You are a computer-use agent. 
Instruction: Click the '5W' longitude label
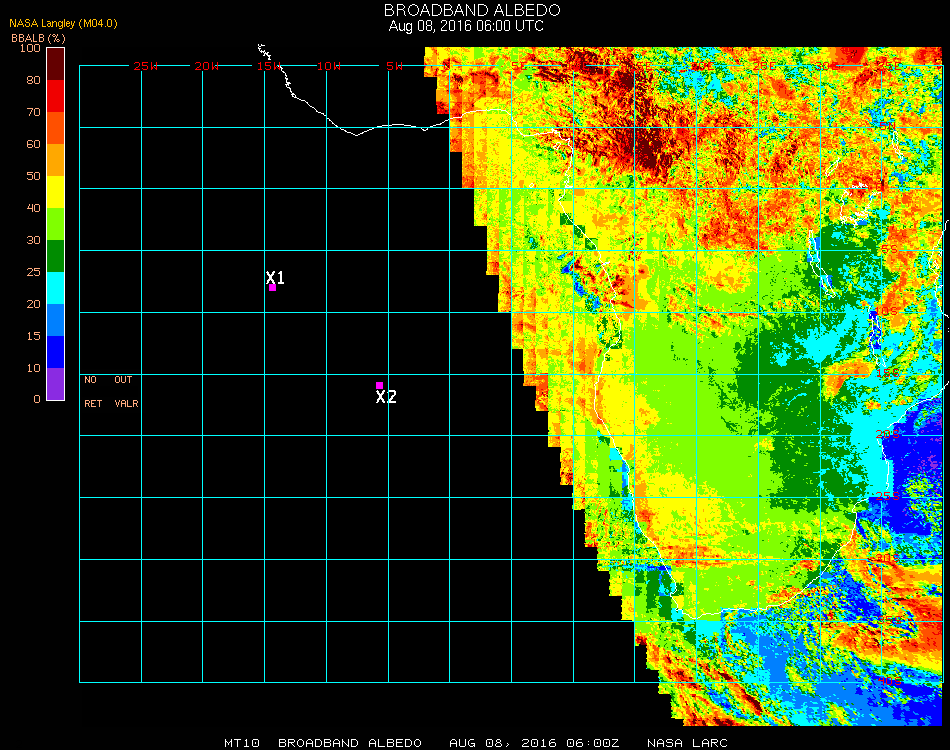(394, 66)
